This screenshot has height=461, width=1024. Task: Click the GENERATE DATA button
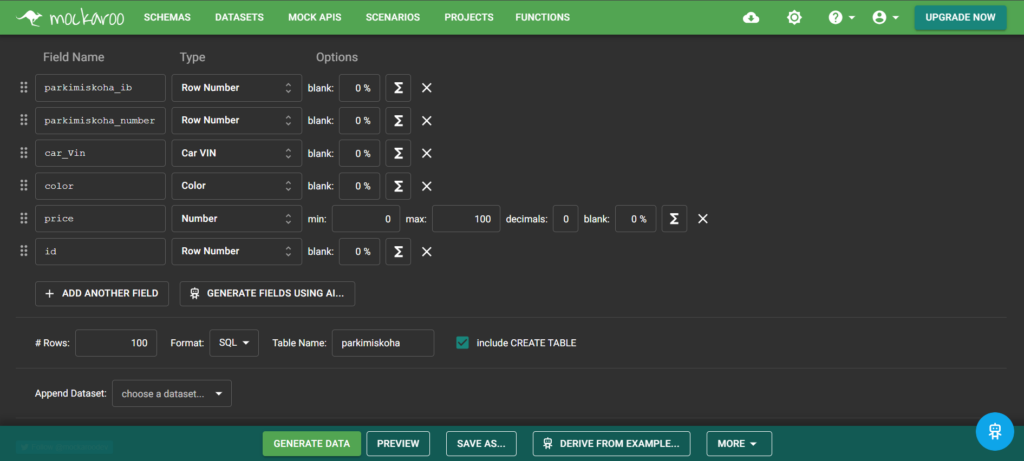(x=312, y=443)
